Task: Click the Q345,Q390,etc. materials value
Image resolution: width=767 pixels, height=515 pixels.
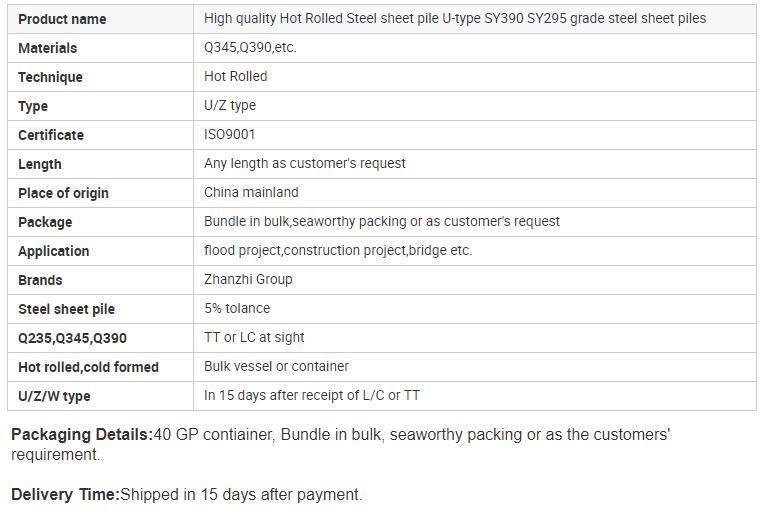Action: [x=250, y=47]
